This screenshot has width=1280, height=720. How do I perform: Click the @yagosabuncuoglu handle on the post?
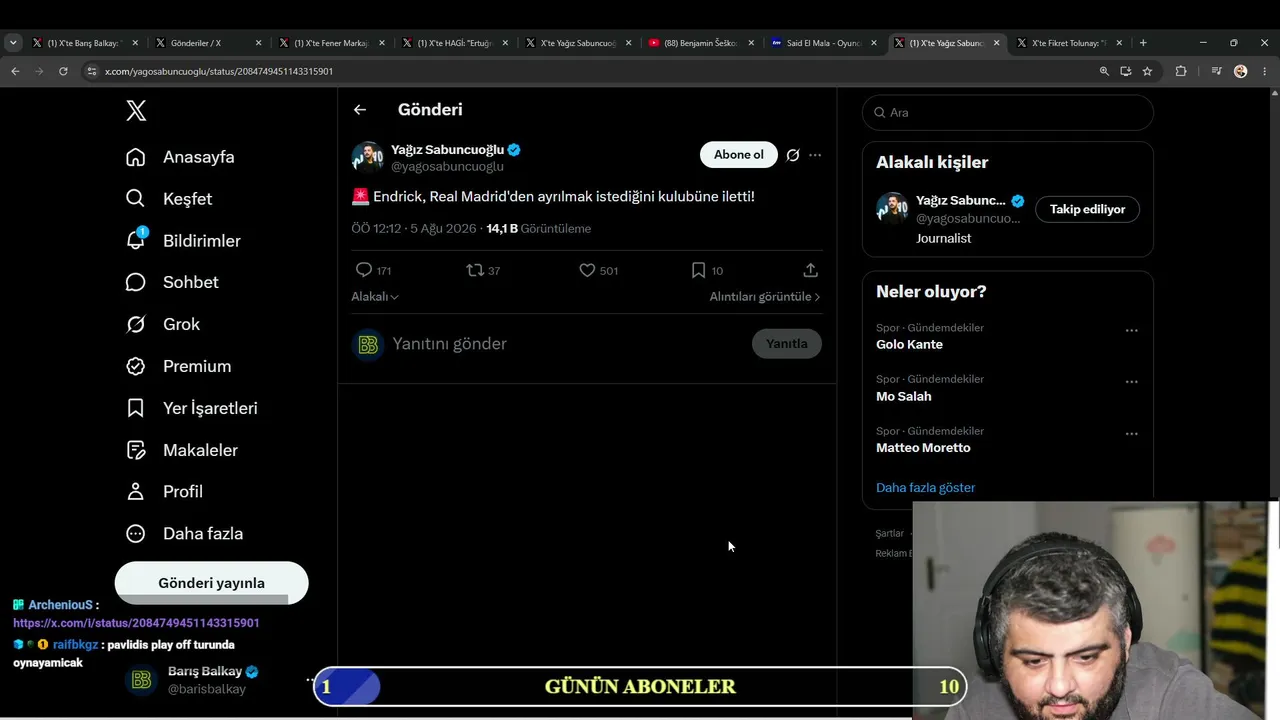[447, 167]
